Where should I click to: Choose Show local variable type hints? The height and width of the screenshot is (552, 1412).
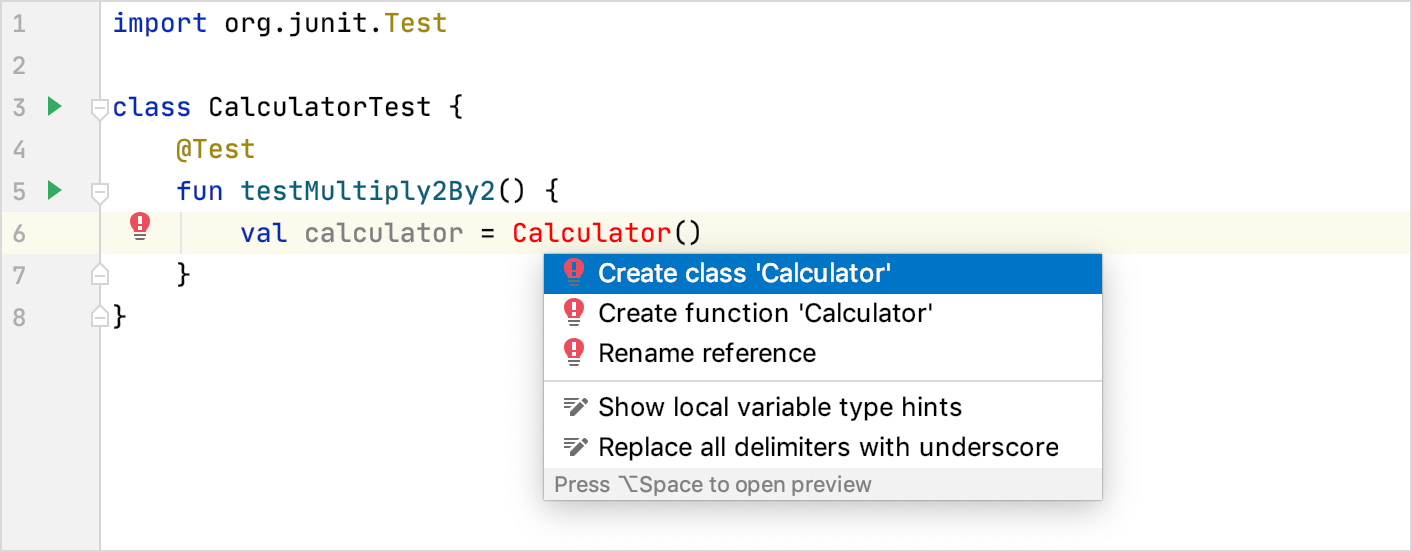779,407
